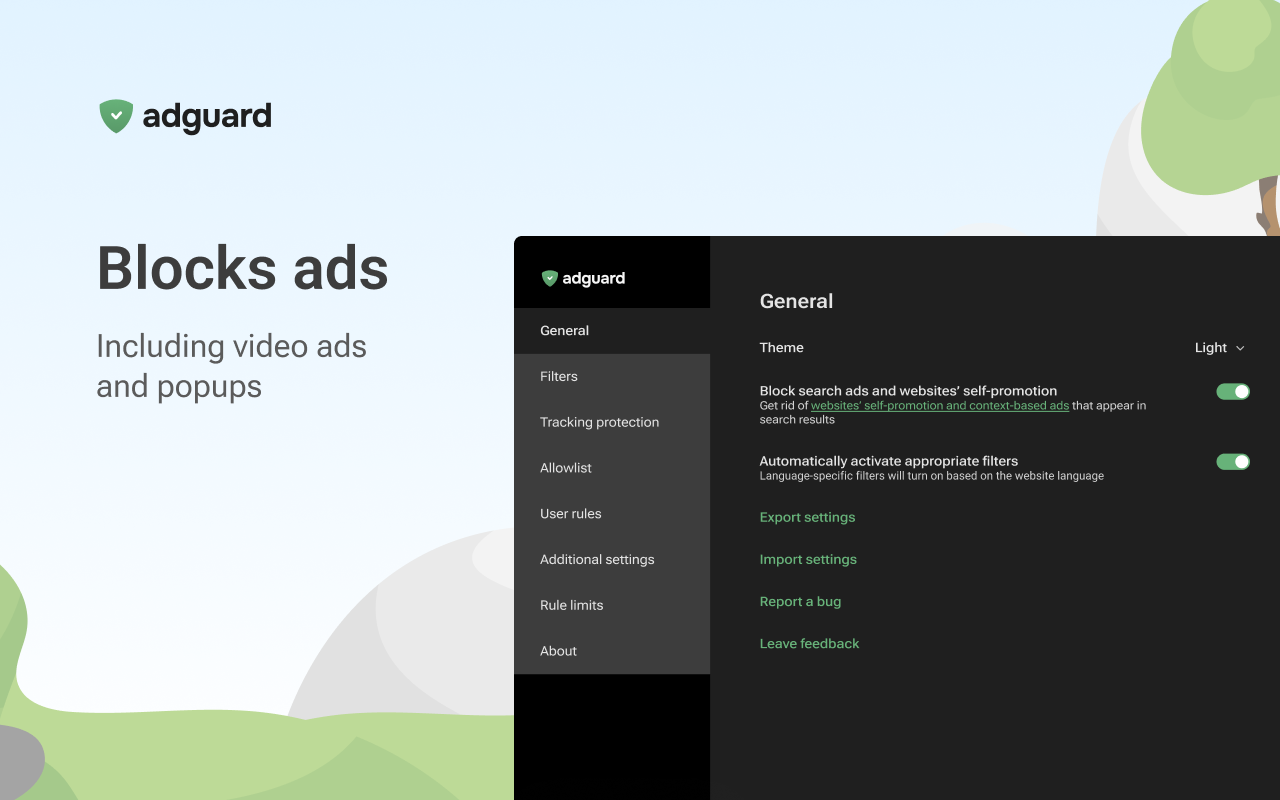Screen dimensions: 1280x800
Task: View the Rule limits section
Action: (x=571, y=605)
